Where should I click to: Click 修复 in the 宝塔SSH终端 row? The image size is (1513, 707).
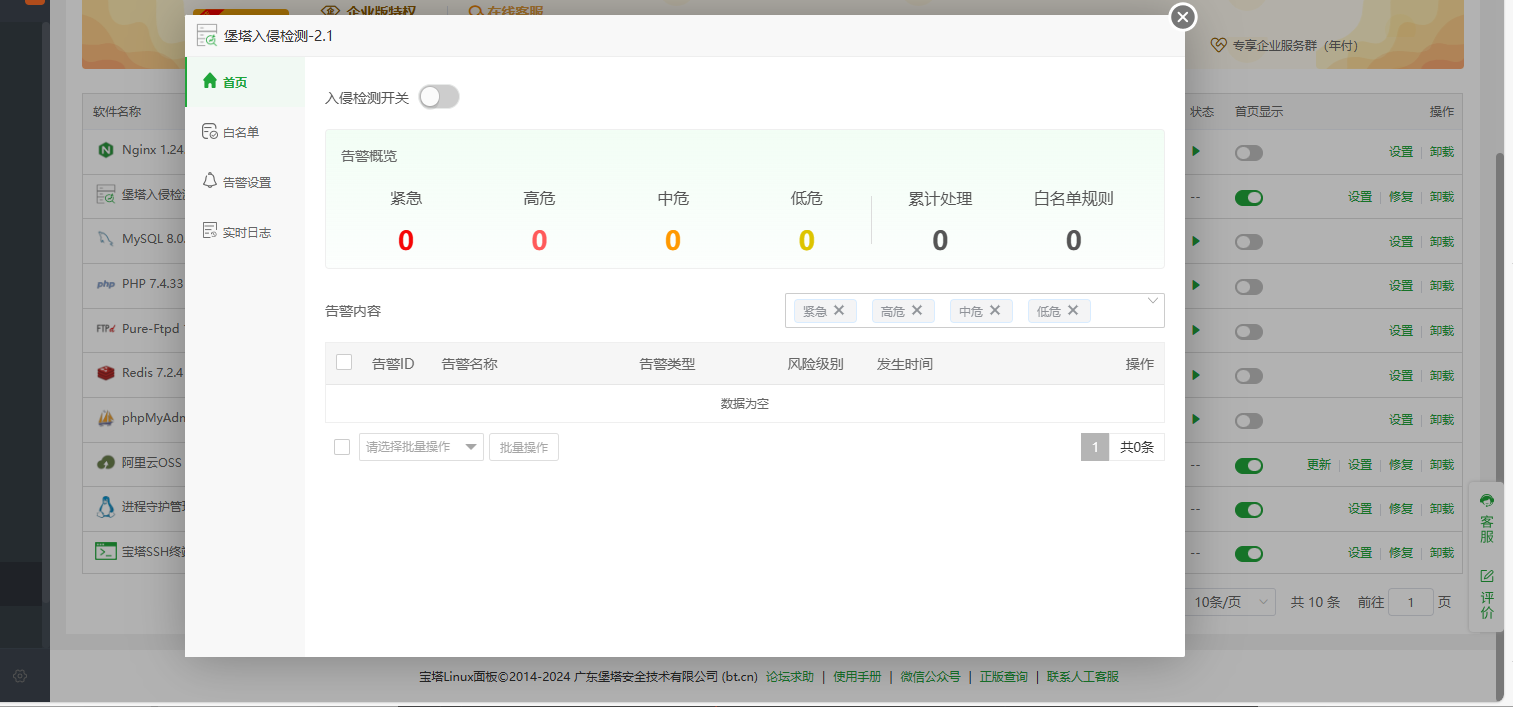(x=1401, y=553)
